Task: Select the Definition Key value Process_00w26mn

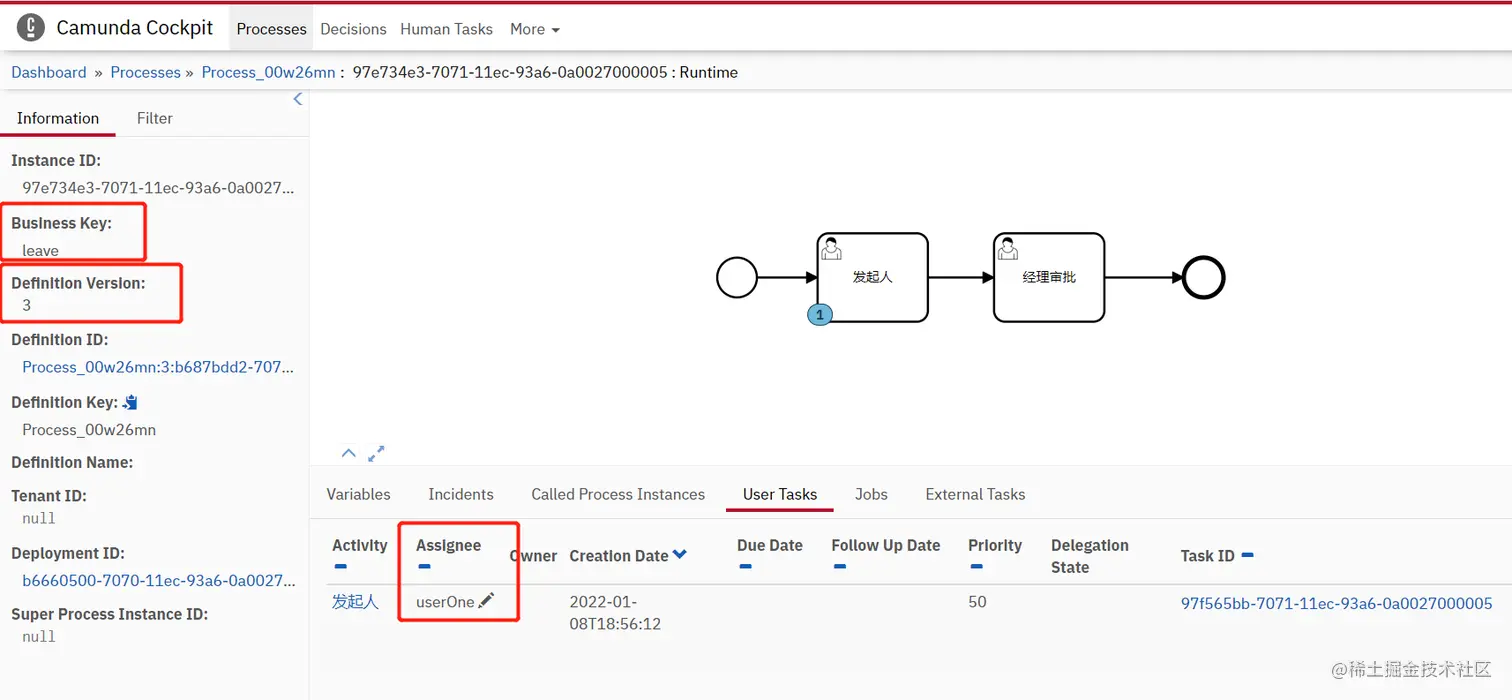Action: (x=89, y=429)
